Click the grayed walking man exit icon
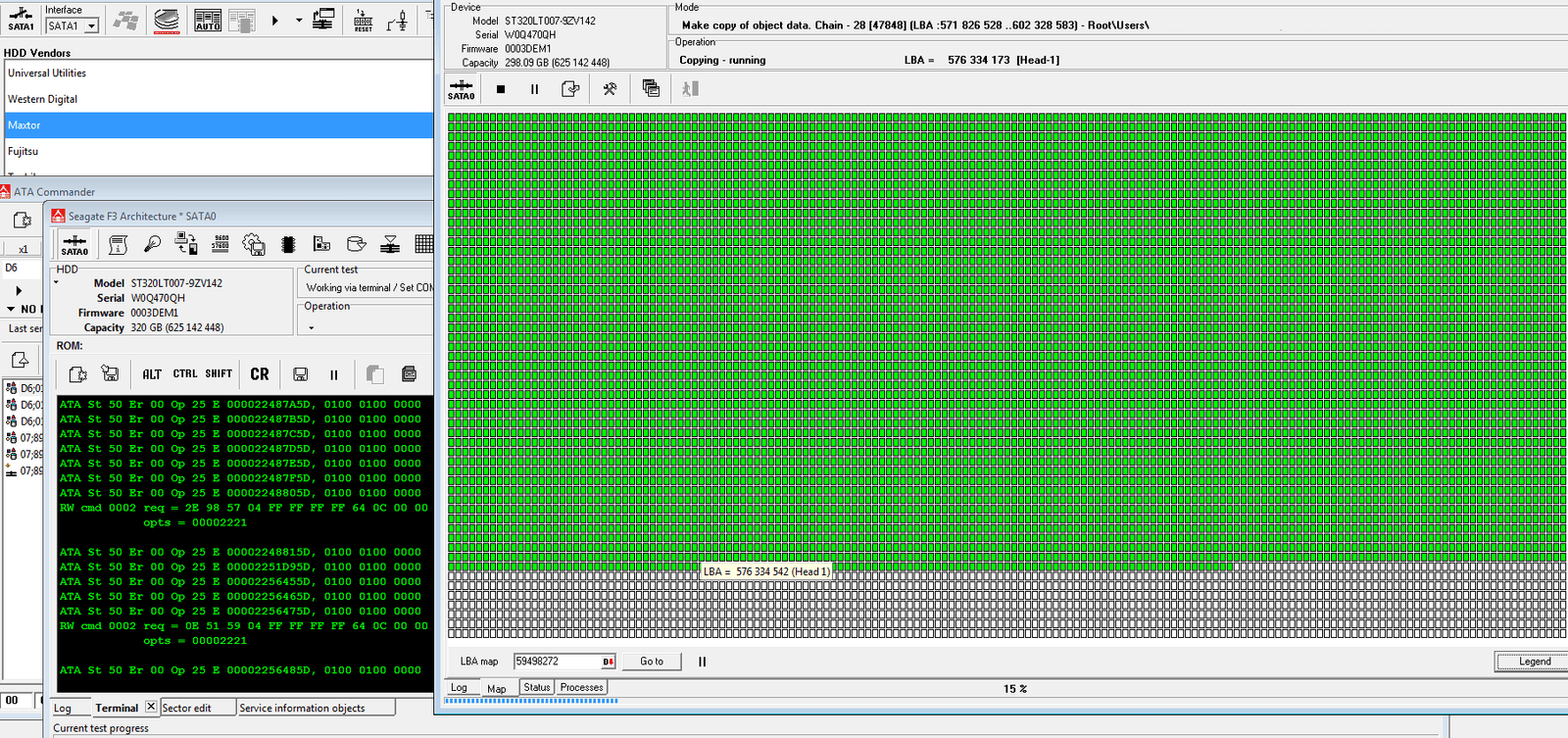This screenshot has width=1568, height=738. point(690,89)
